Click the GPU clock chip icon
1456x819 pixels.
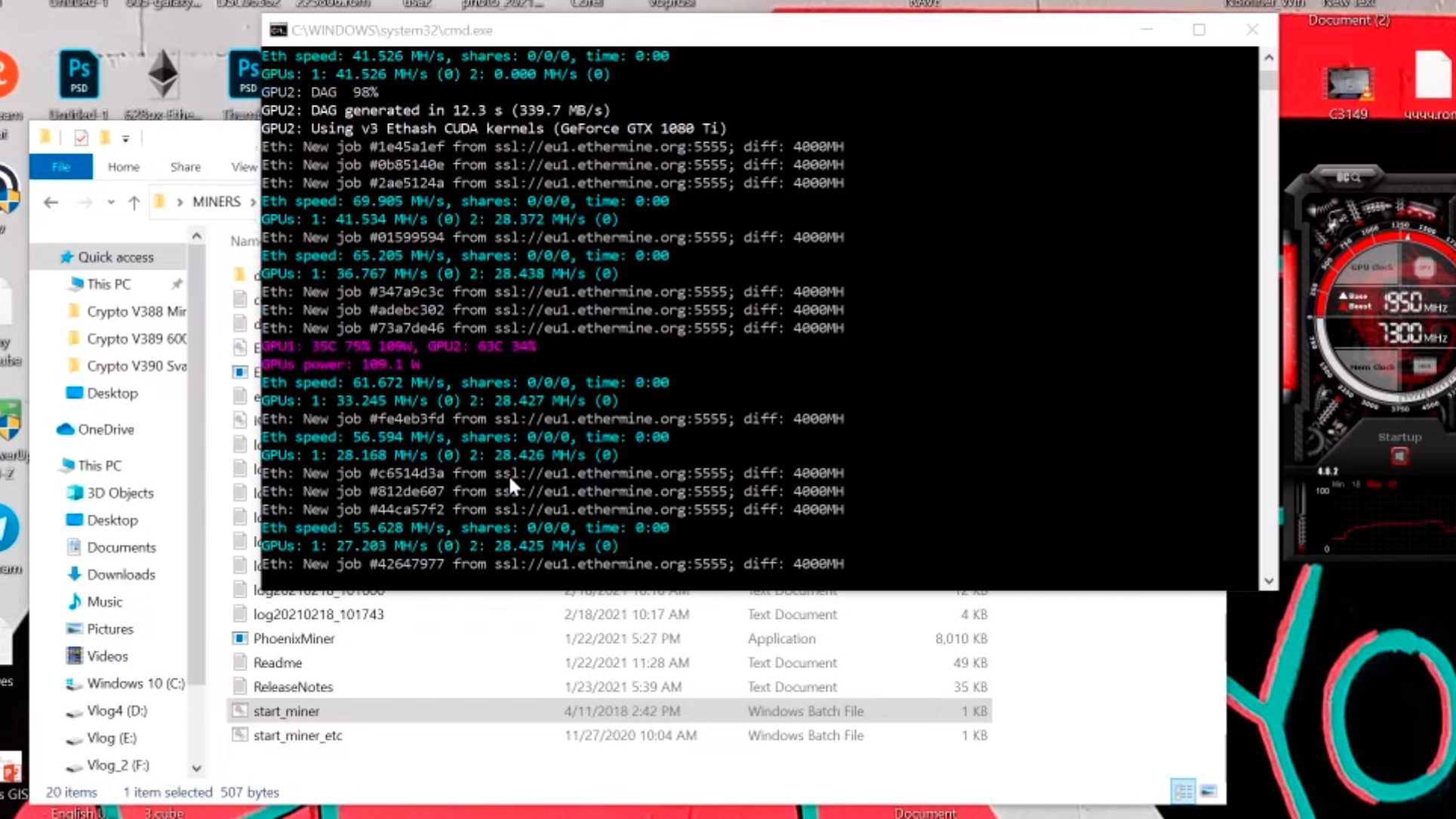pos(1424,267)
